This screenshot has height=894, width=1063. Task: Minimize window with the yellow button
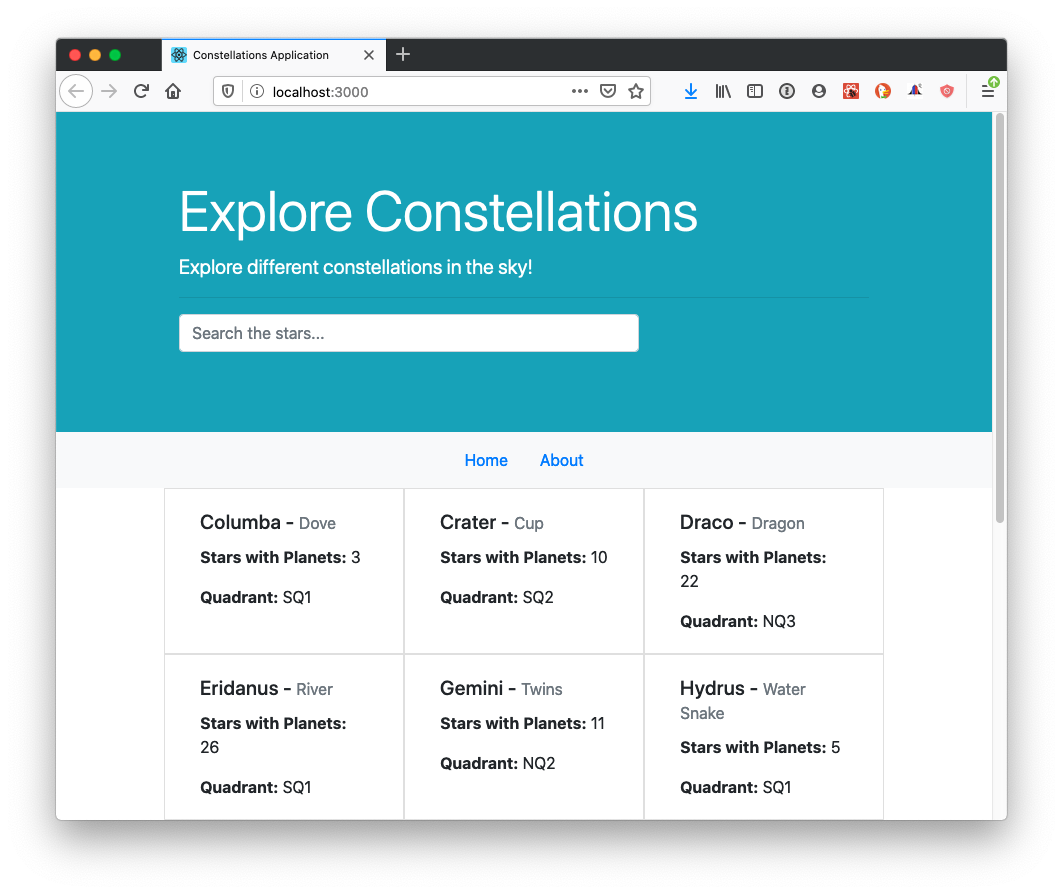(95, 55)
